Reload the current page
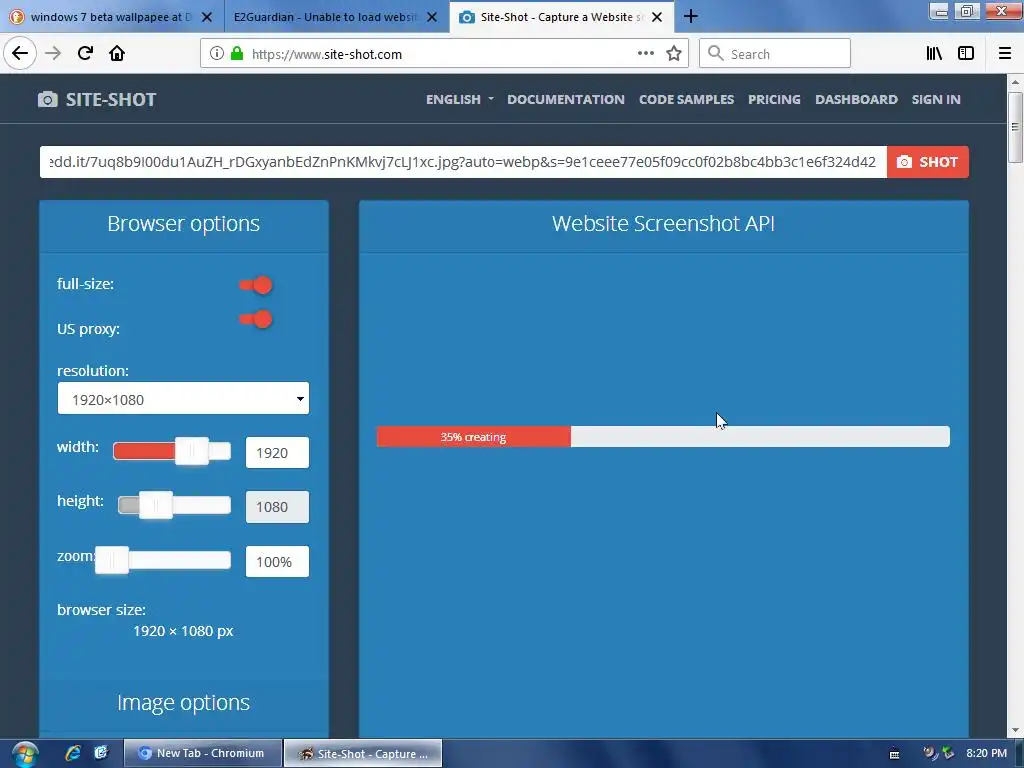The image size is (1024, 768). click(x=85, y=54)
